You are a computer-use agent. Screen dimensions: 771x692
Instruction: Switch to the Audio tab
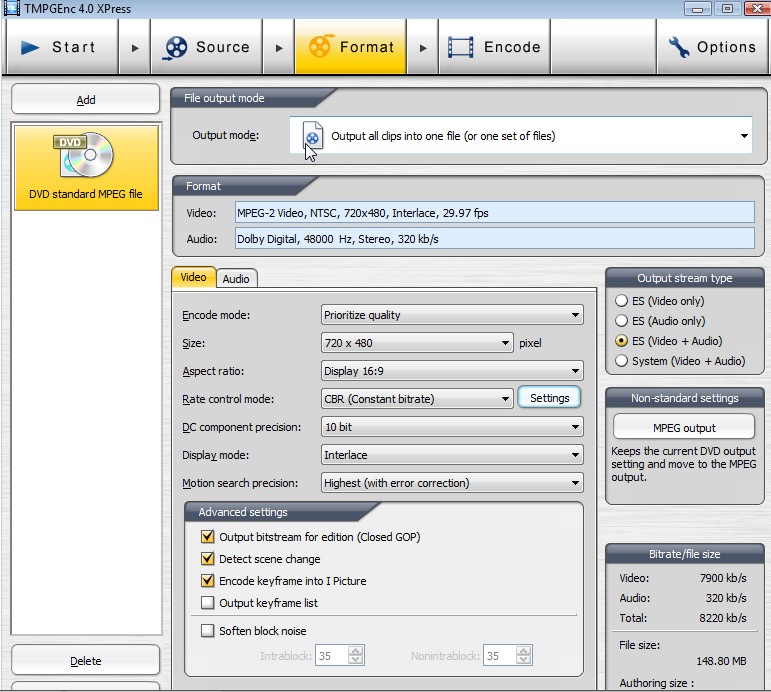[236, 279]
